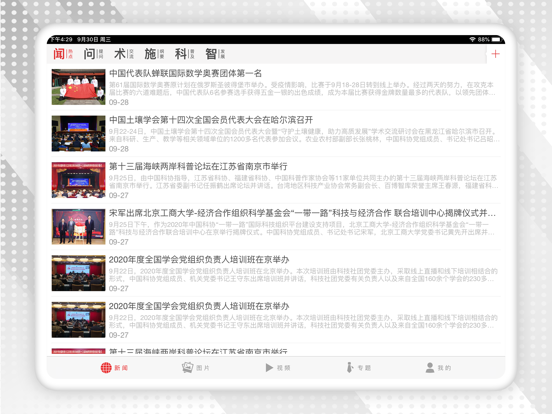The height and width of the screenshot is (414, 552).
Task: Tap status bar time 下午4:29
Action: [62, 39]
